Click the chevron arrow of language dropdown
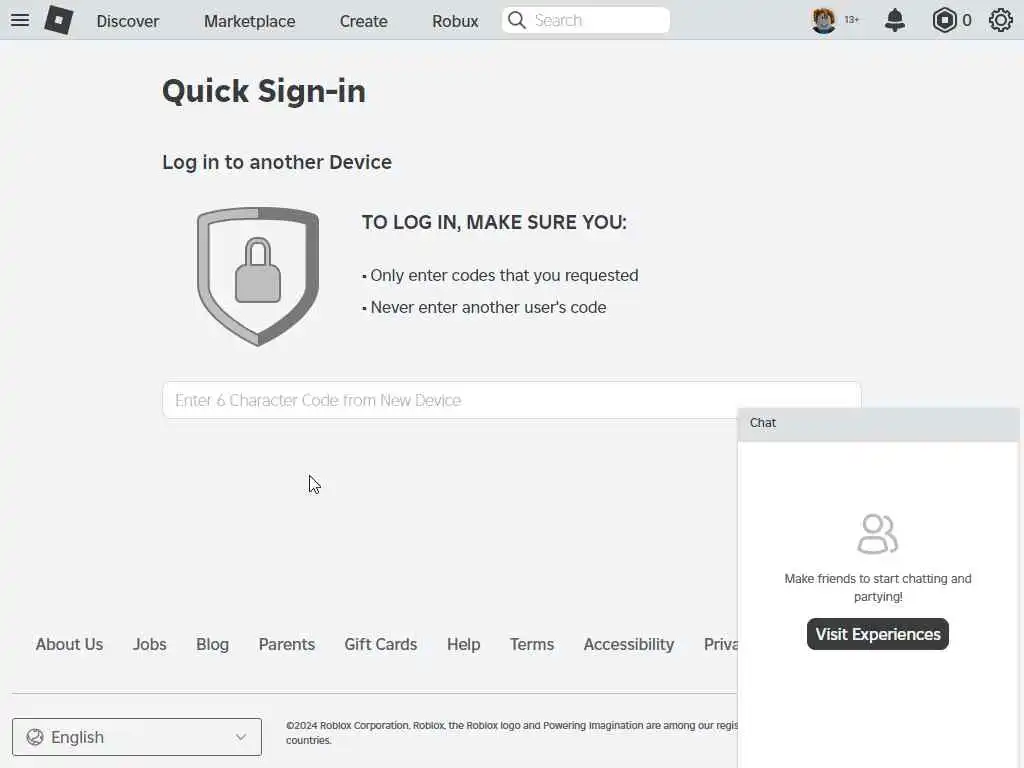The height and width of the screenshot is (768, 1024). click(241, 737)
